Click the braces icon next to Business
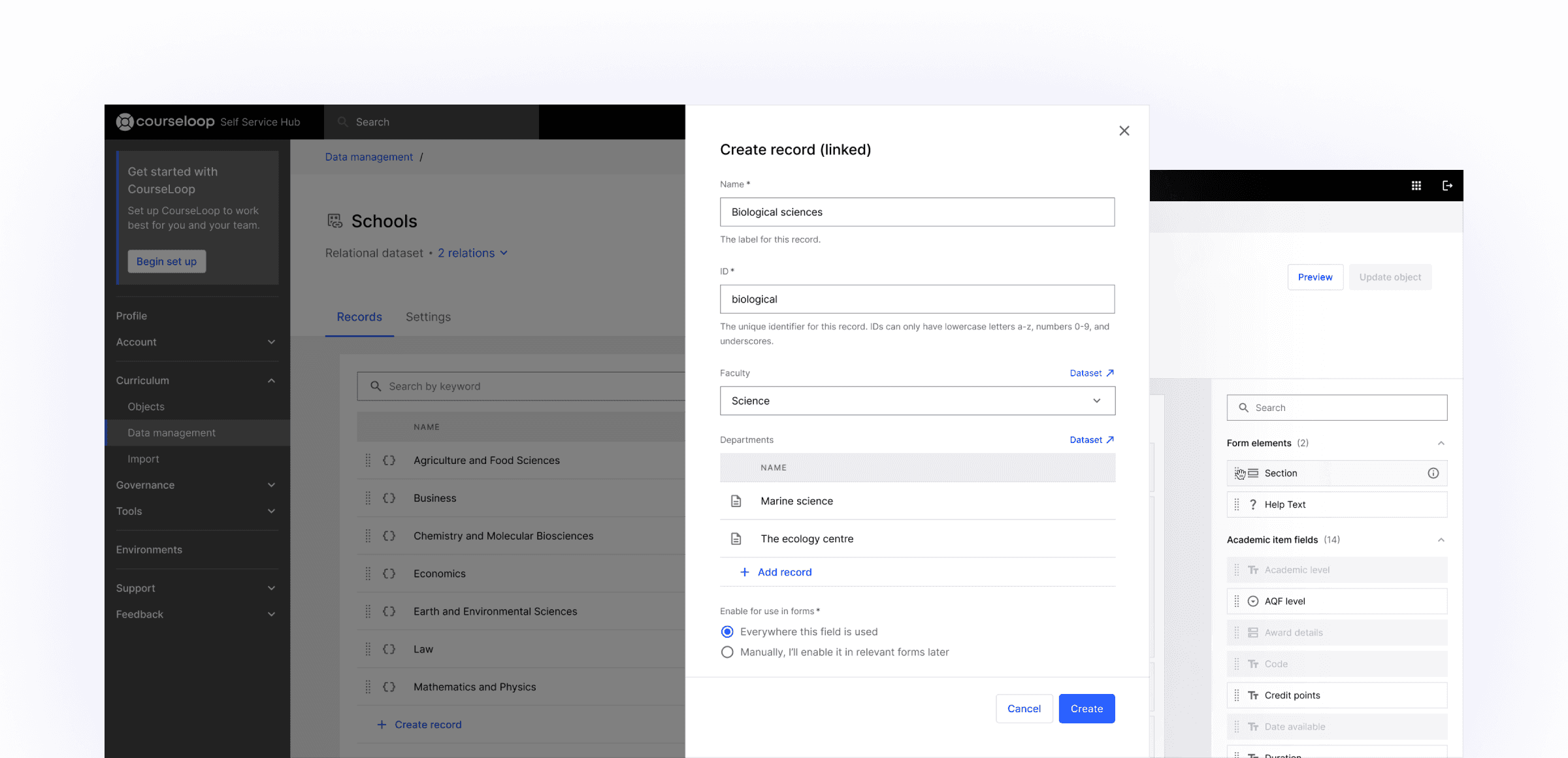This screenshot has height=758, width=1568. (389, 498)
